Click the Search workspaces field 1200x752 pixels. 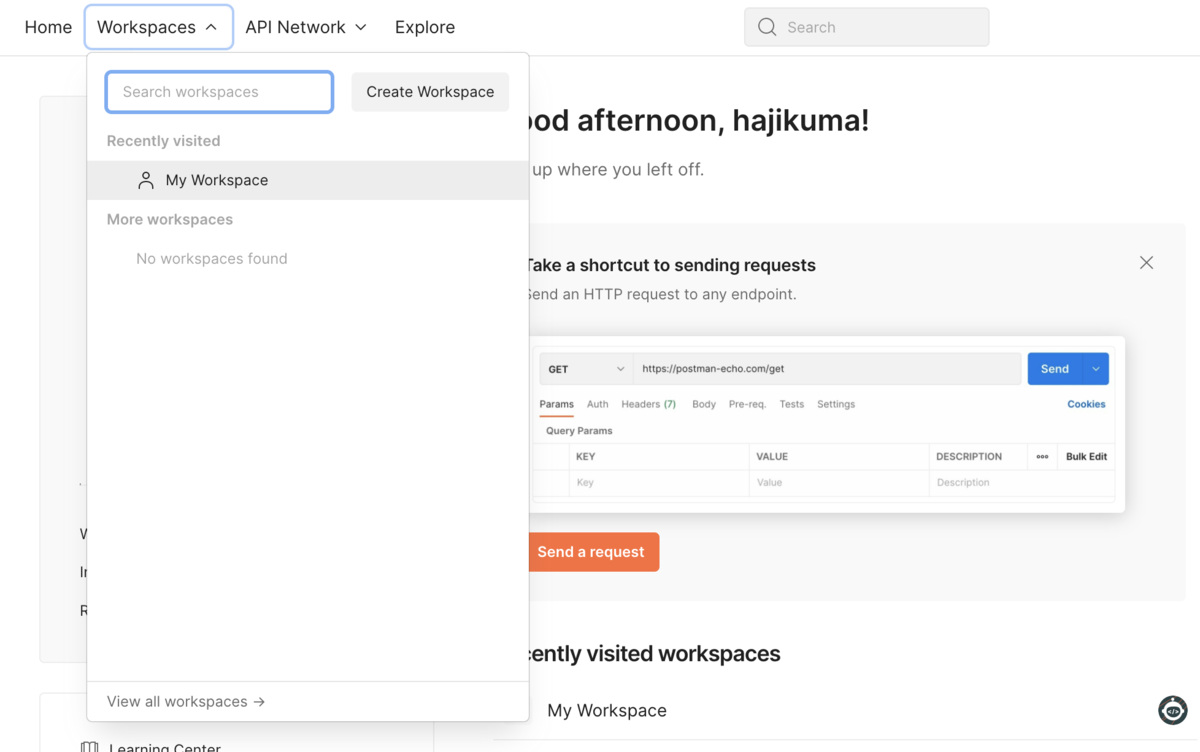tap(219, 92)
